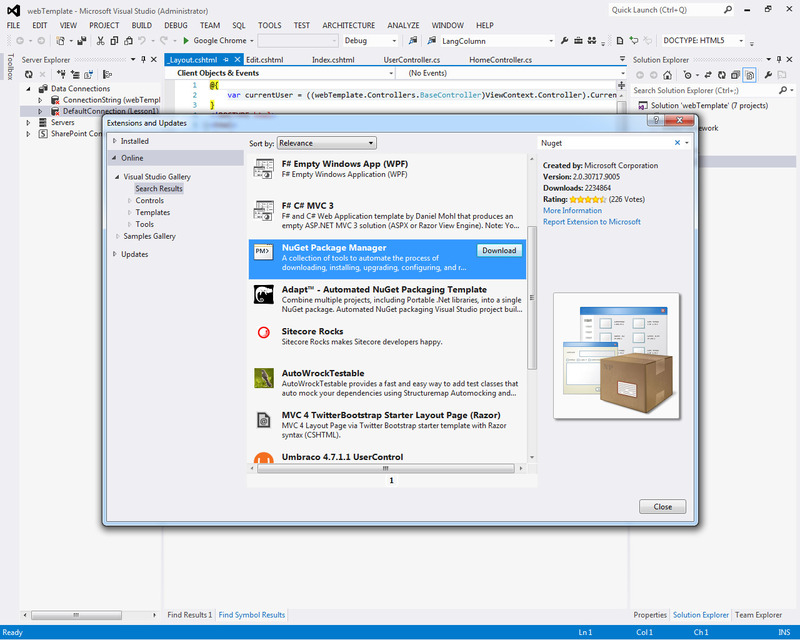Screen dimensions: 800x640
Task: Click the Cut scissors icon
Action: pos(101,41)
